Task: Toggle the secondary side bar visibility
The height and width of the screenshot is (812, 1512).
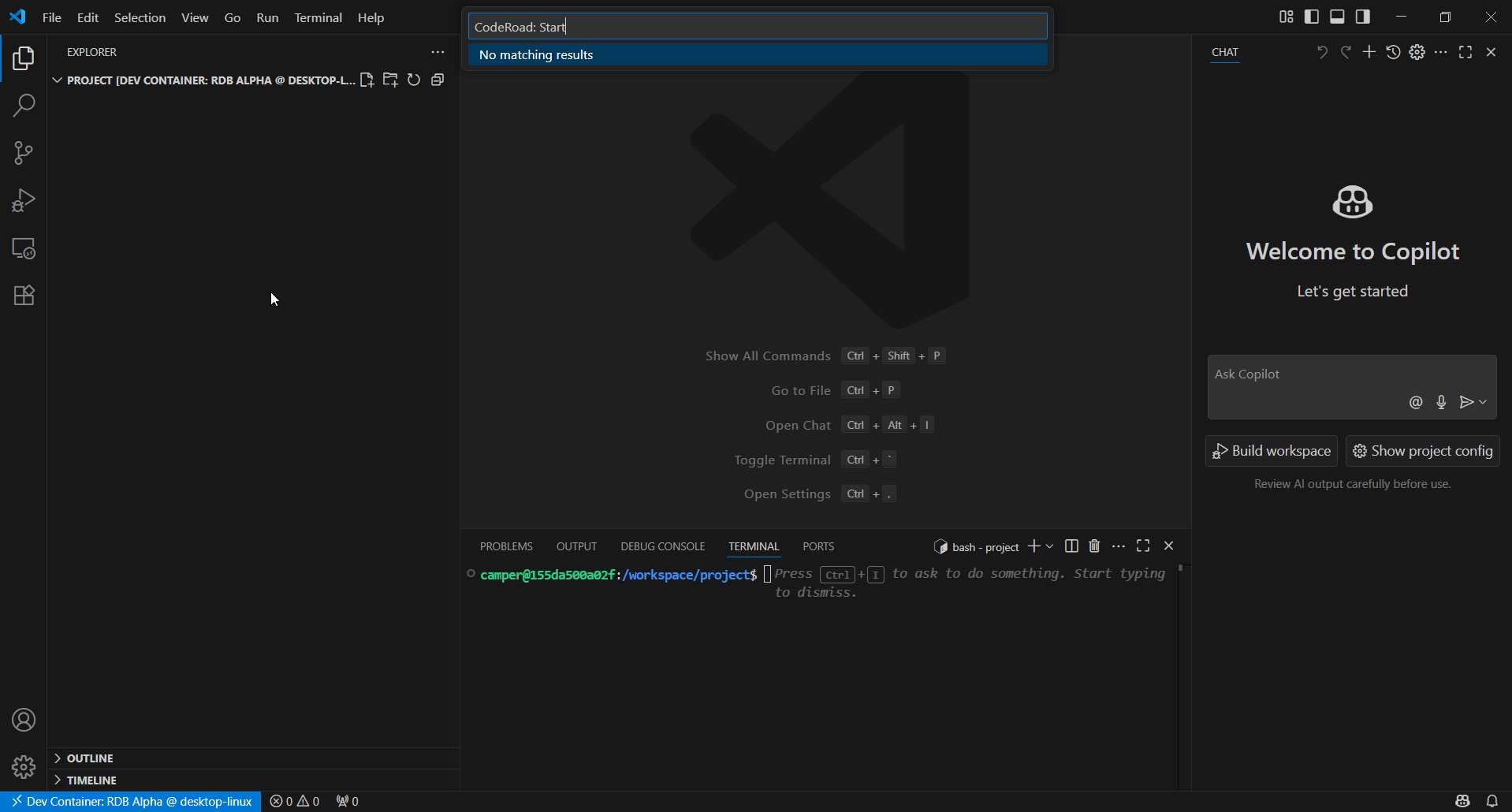Action: point(1363,17)
